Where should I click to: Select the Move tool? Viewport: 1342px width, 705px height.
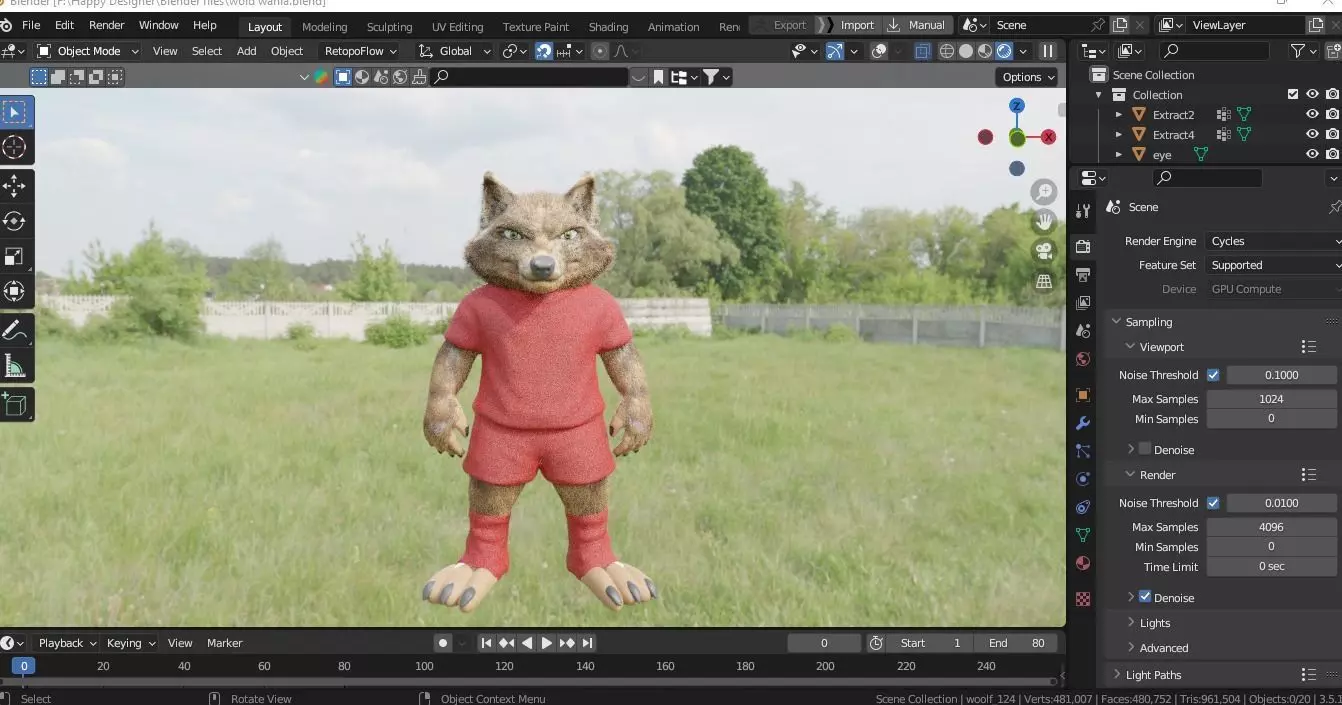click(15, 186)
